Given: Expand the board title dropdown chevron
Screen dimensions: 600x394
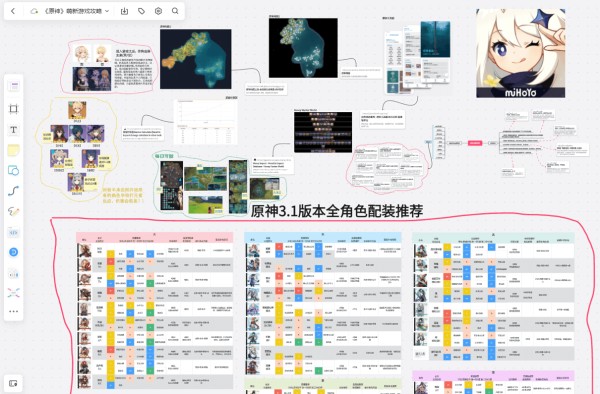Looking at the screenshot, I should [107, 11].
